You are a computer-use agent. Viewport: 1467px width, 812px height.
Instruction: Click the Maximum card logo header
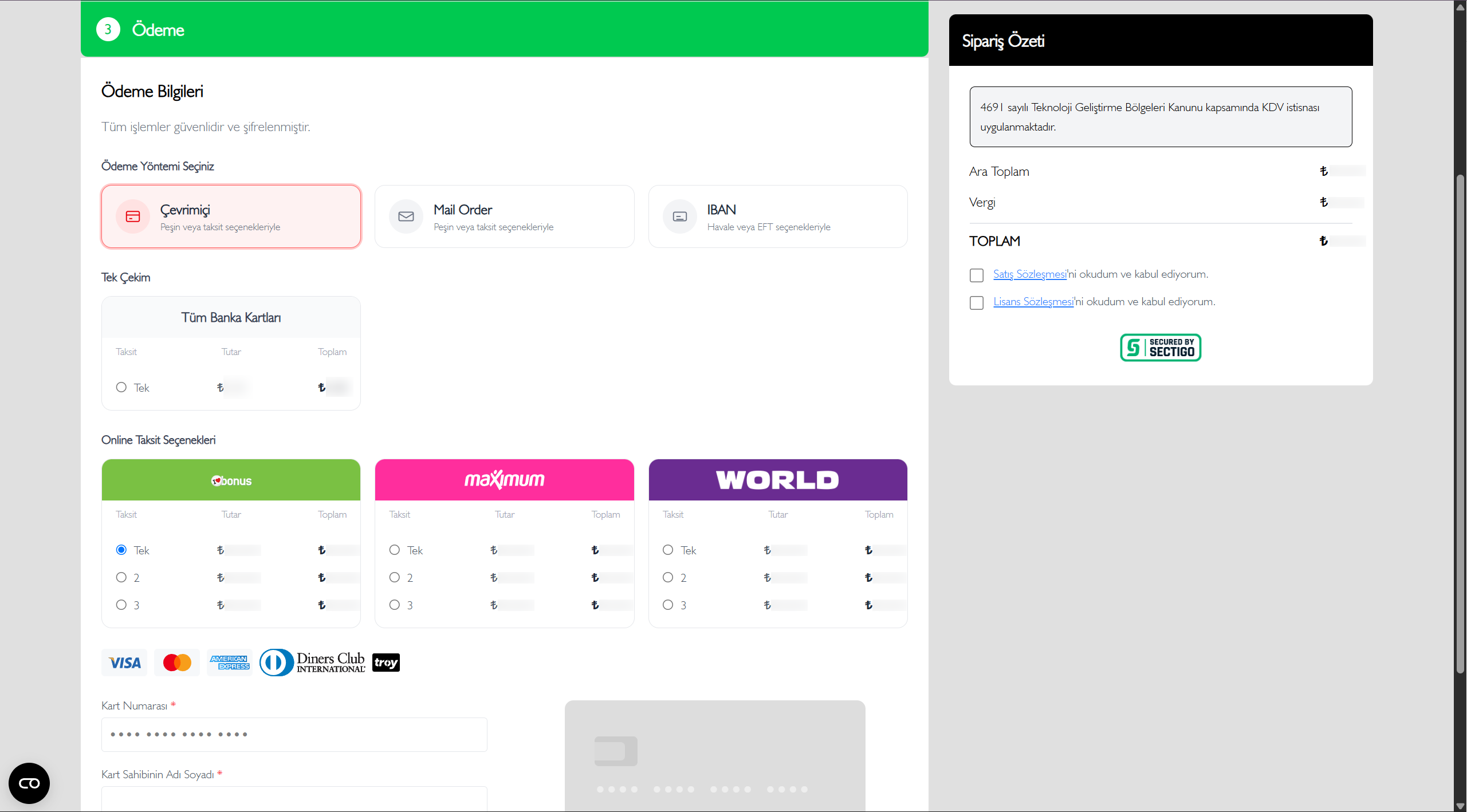(x=504, y=480)
